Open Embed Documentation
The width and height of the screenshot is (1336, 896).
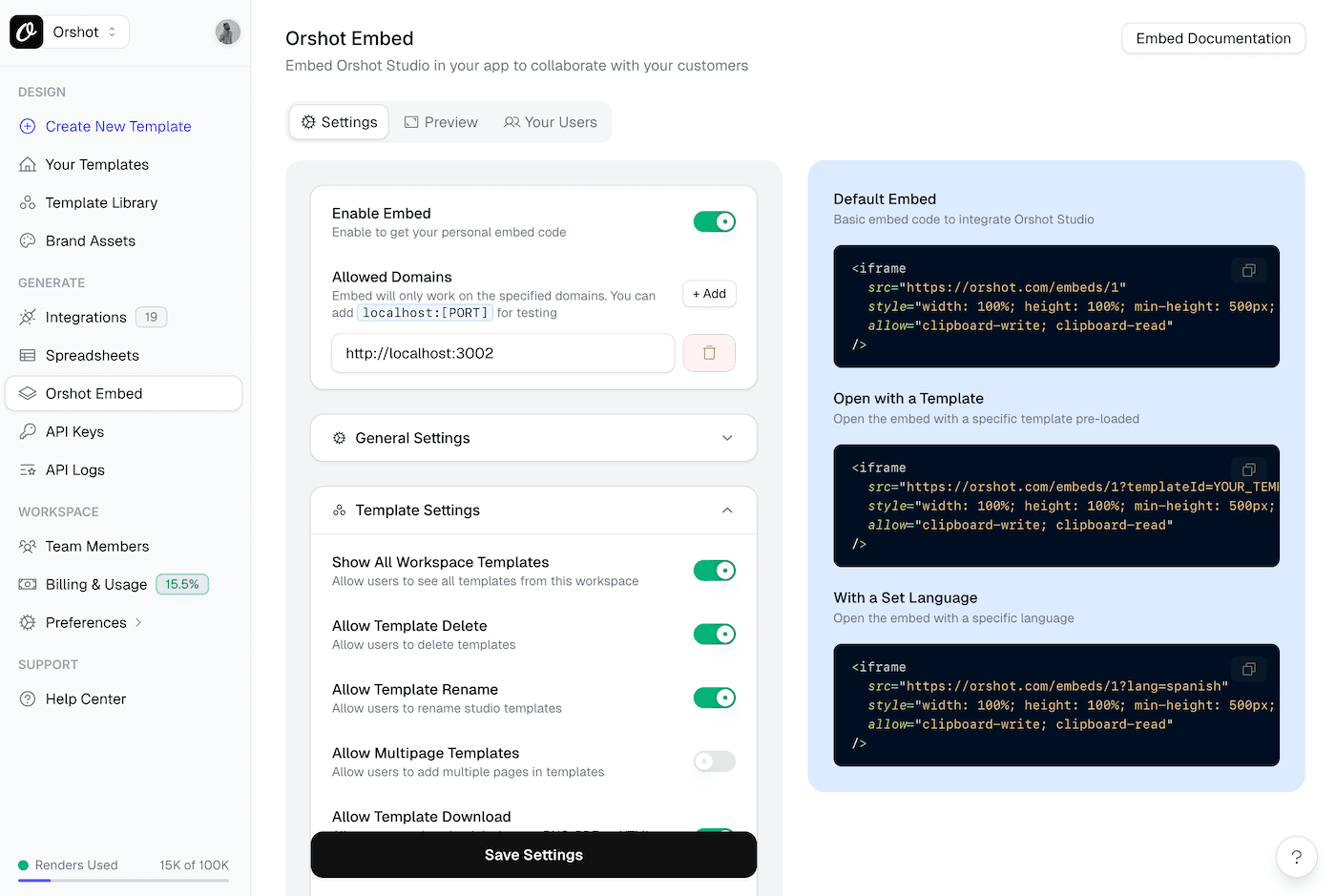(x=1213, y=38)
